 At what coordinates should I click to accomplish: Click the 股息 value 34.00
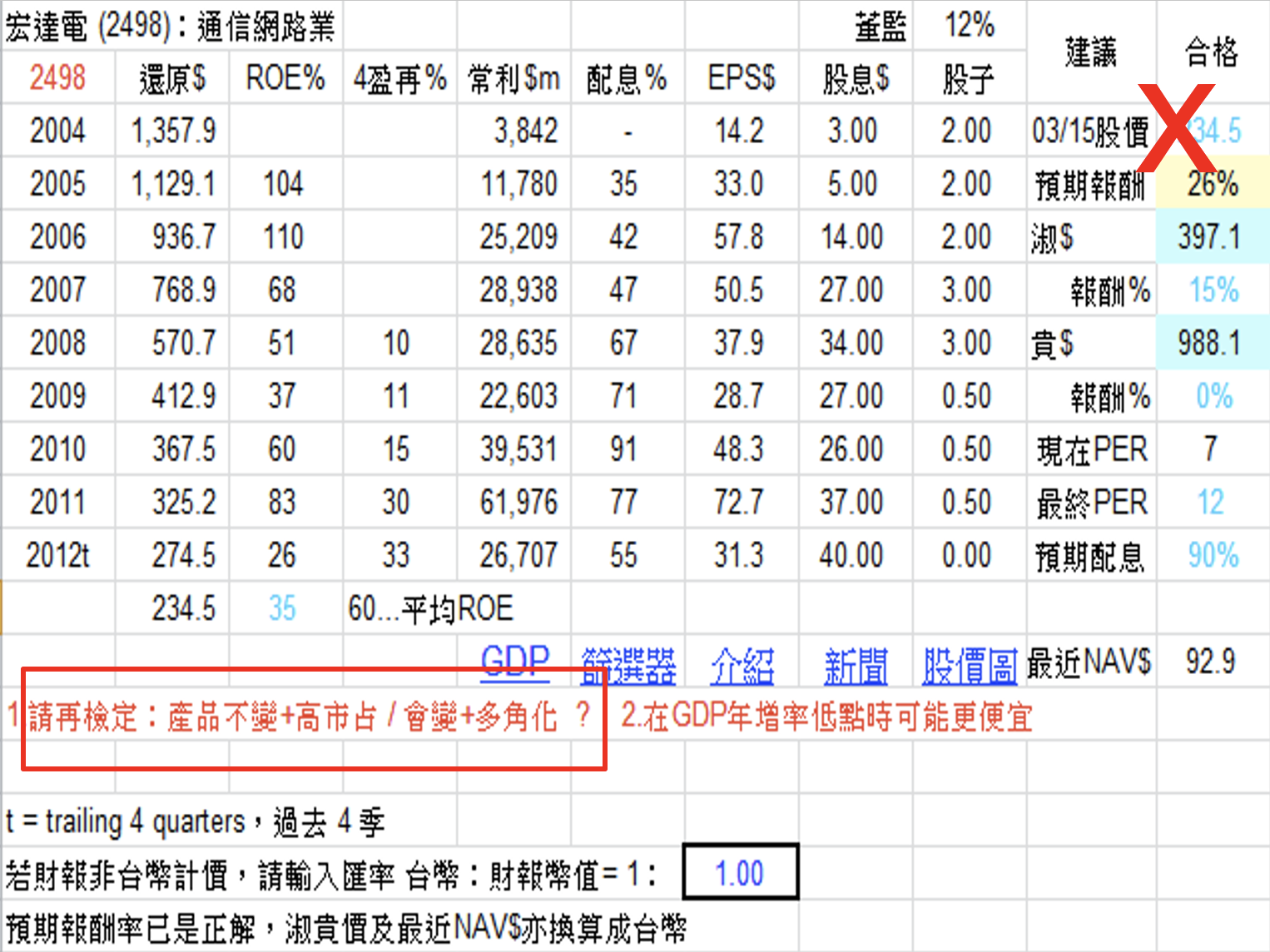(852, 343)
